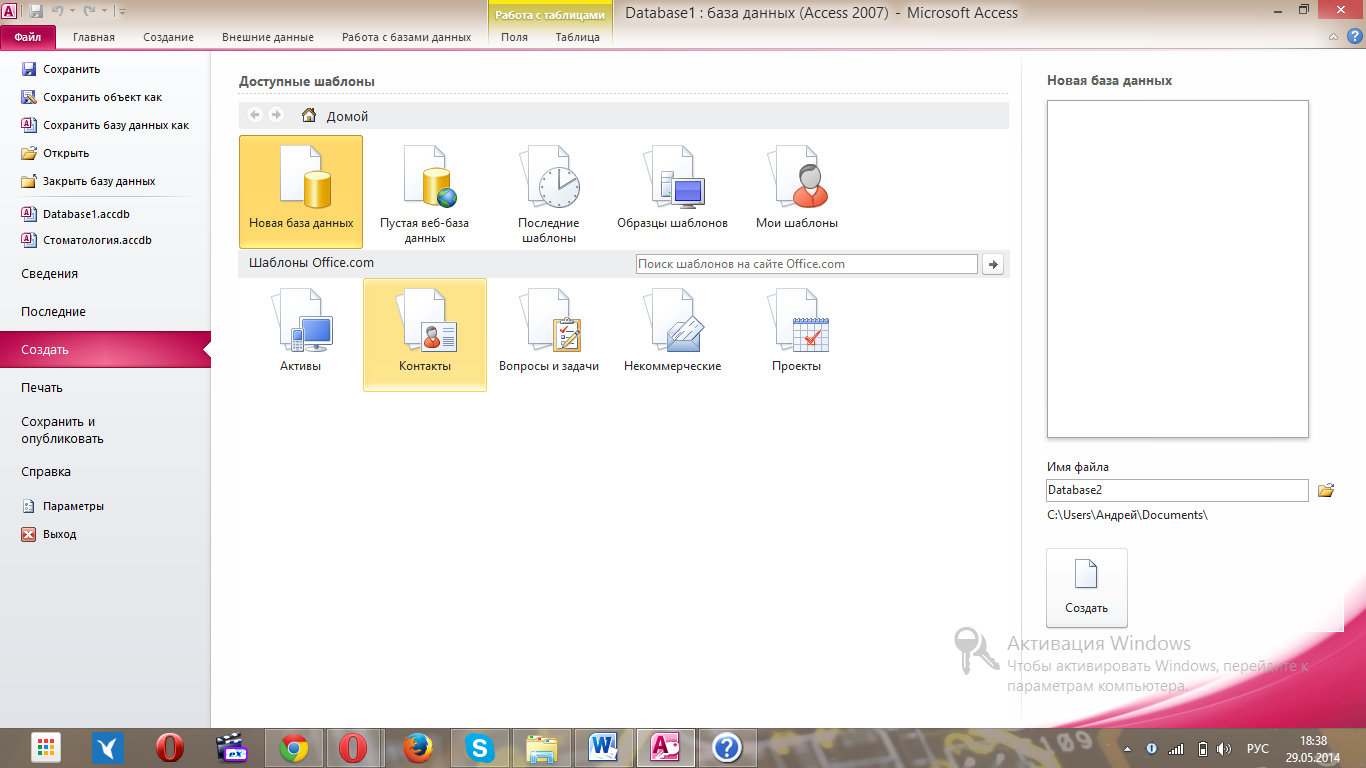Browse for file location folder icon
The height and width of the screenshot is (768, 1366).
click(x=1326, y=490)
